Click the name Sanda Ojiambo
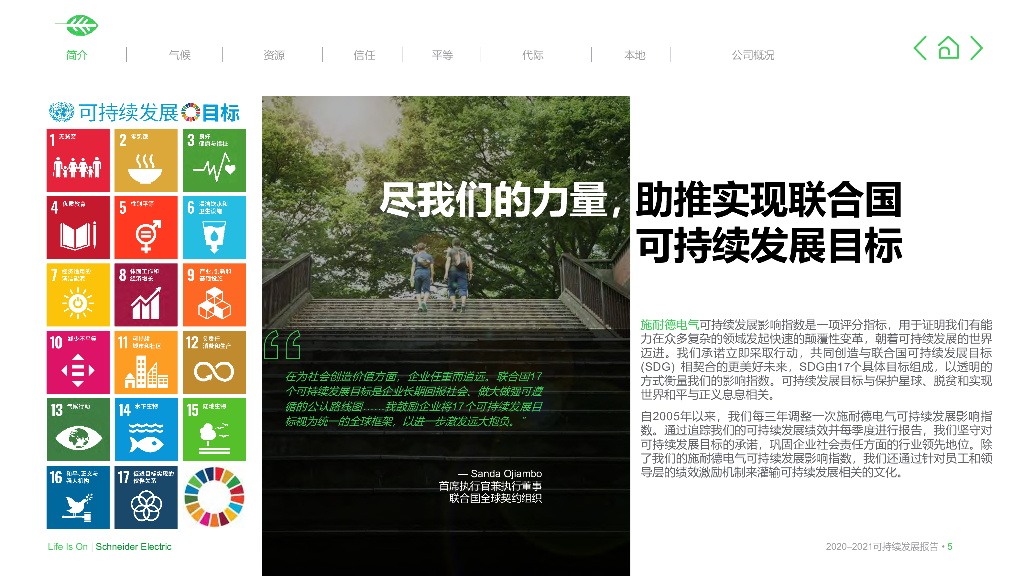This screenshot has width=1024, height=576. coord(506,473)
